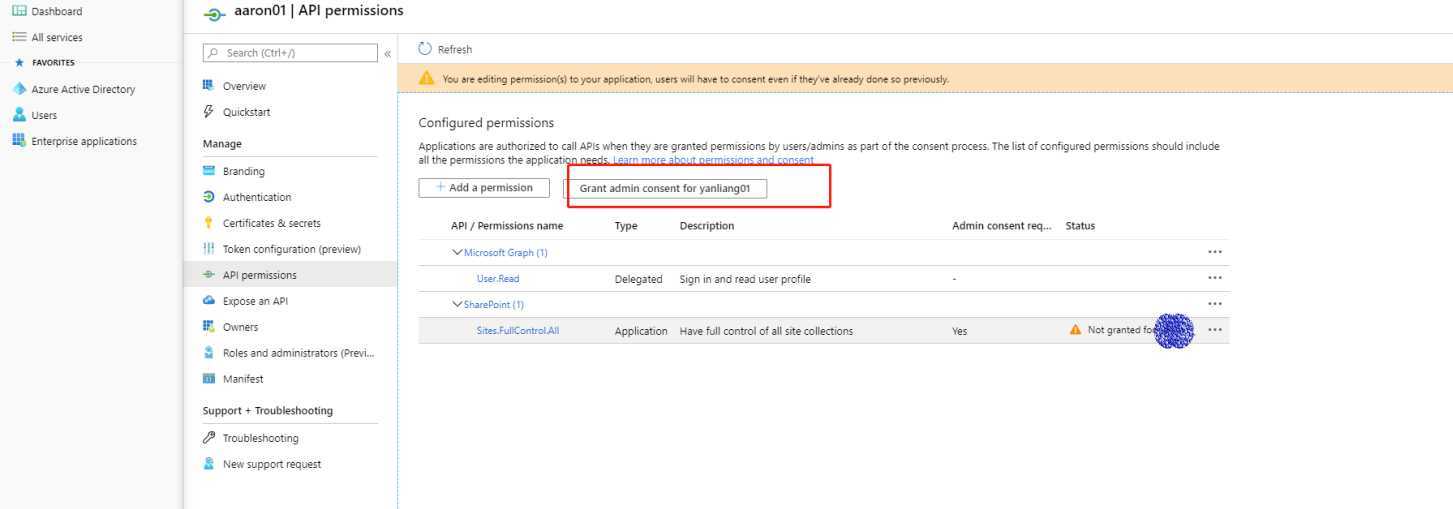Collapse the sidebar with double chevron
The height and width of the screenshot is (509, 1453).
387,53
